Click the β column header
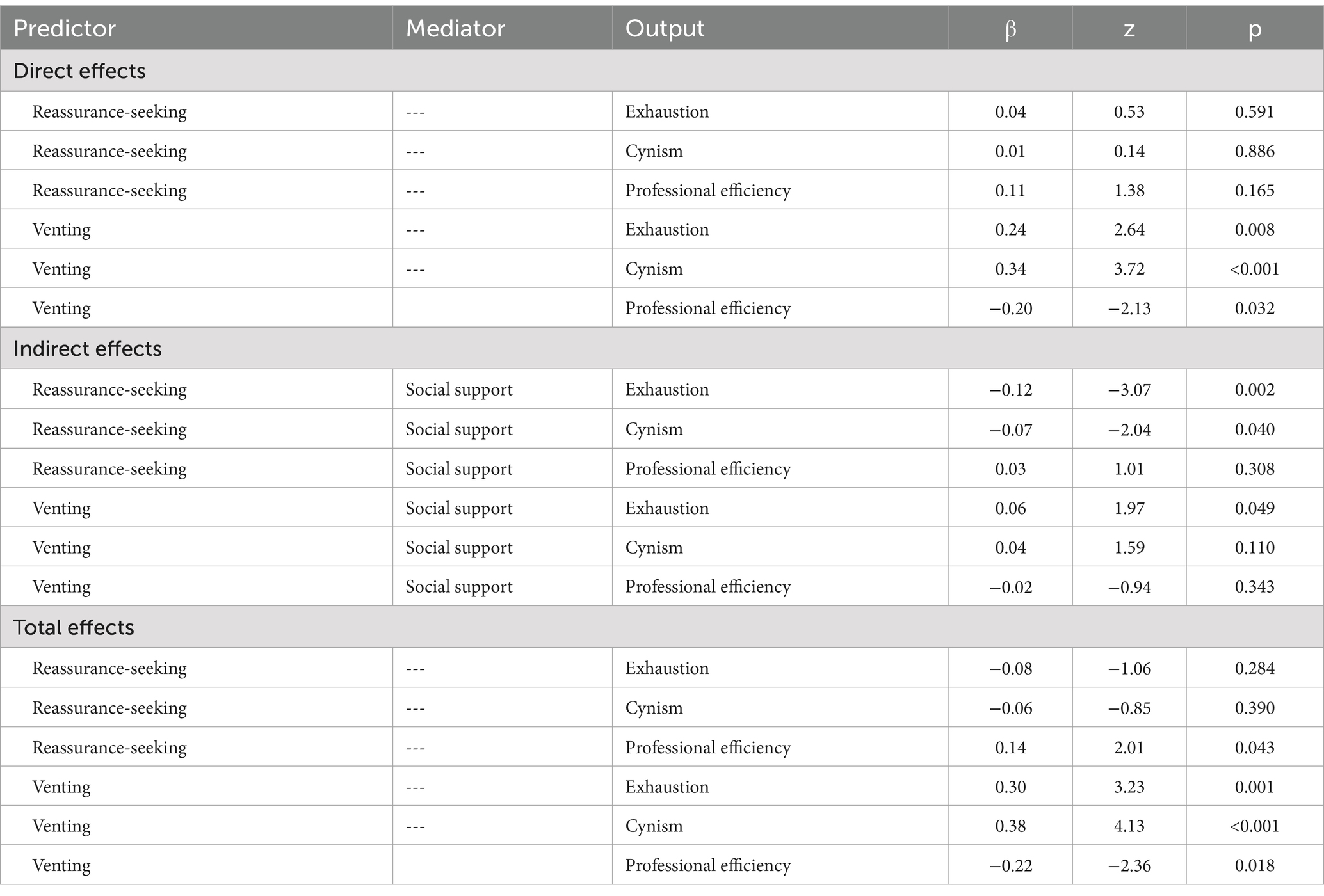 point(1010,29)
